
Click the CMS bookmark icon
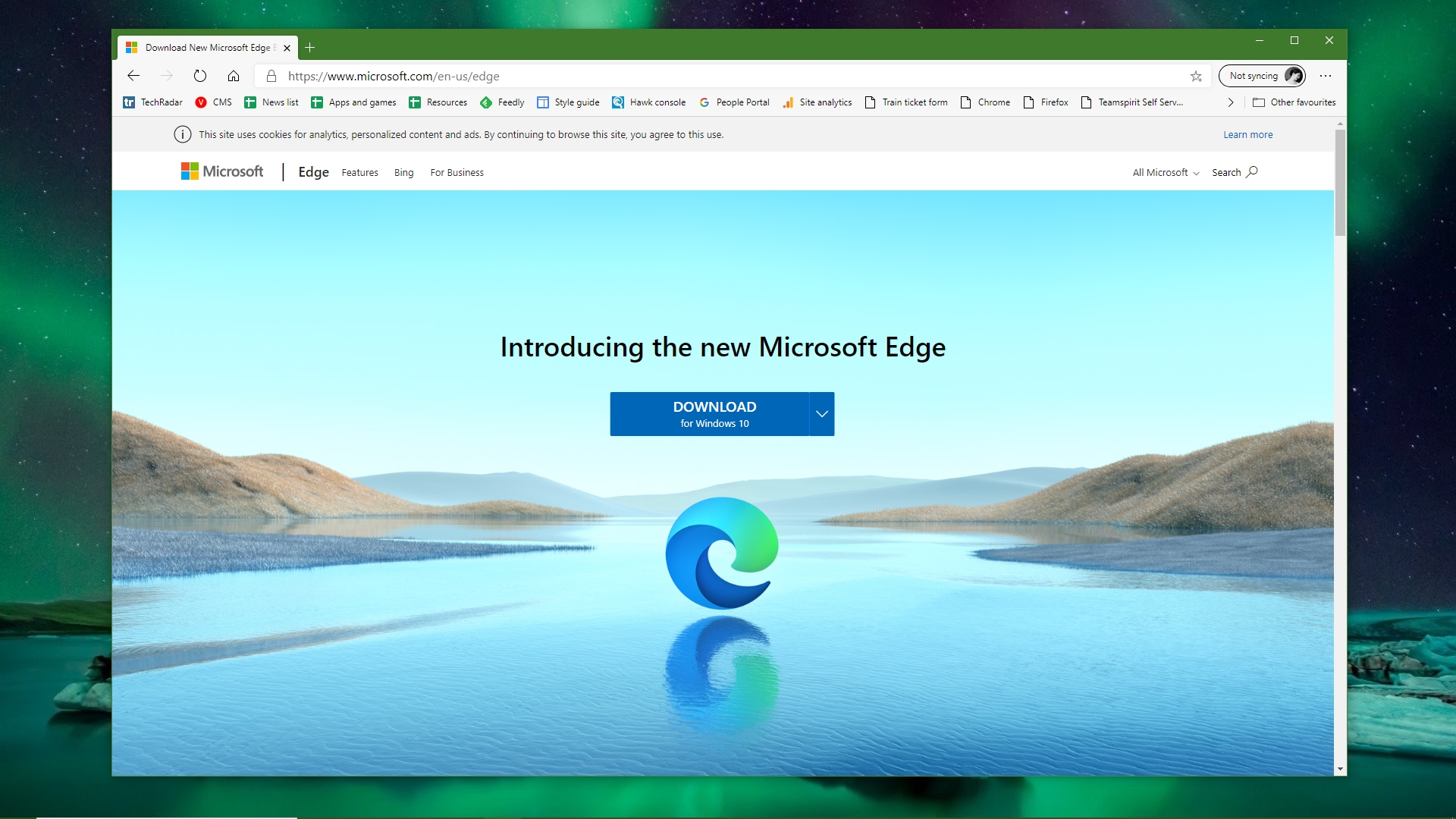200,102
